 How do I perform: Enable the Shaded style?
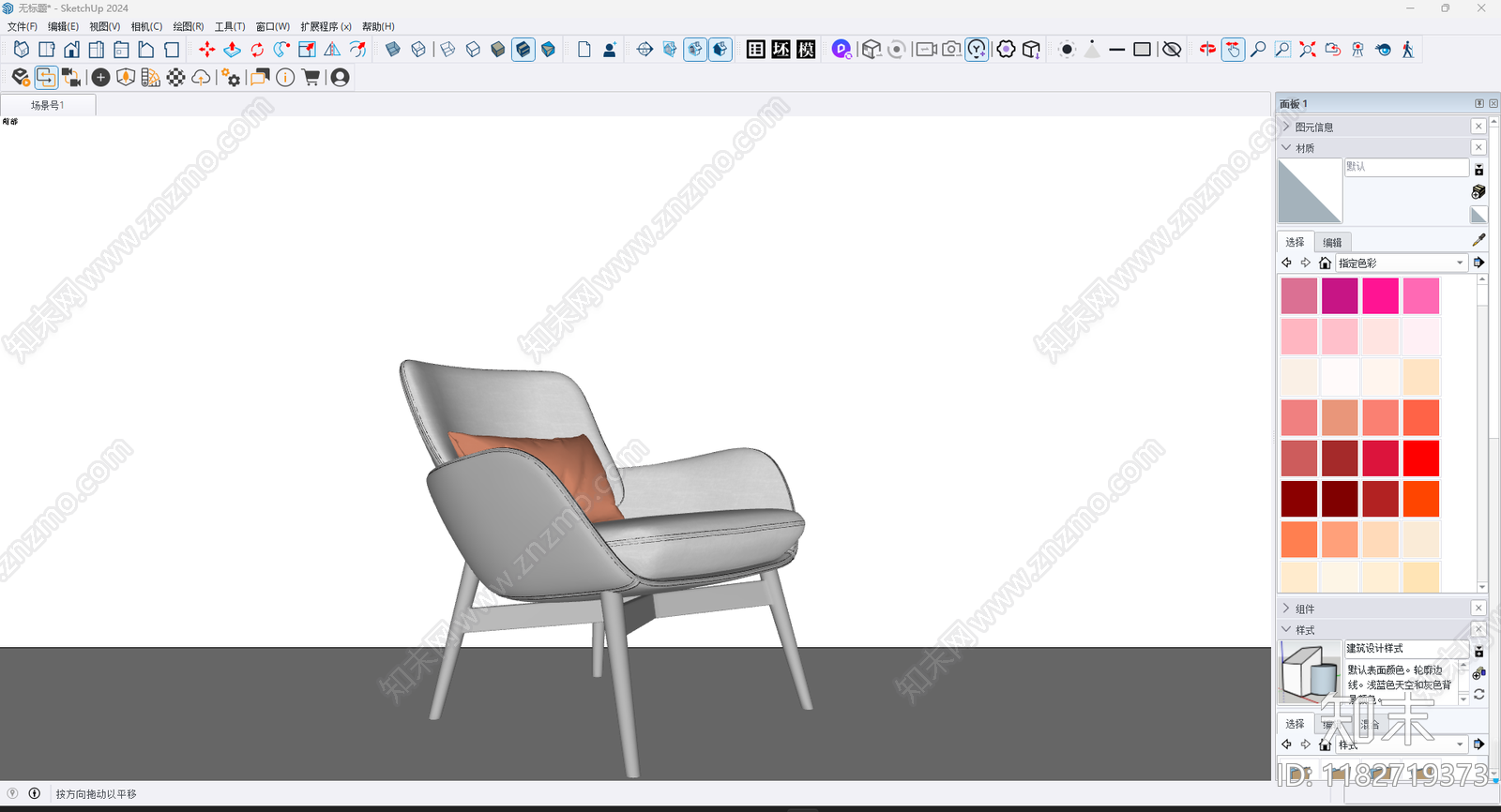[498, 49]
